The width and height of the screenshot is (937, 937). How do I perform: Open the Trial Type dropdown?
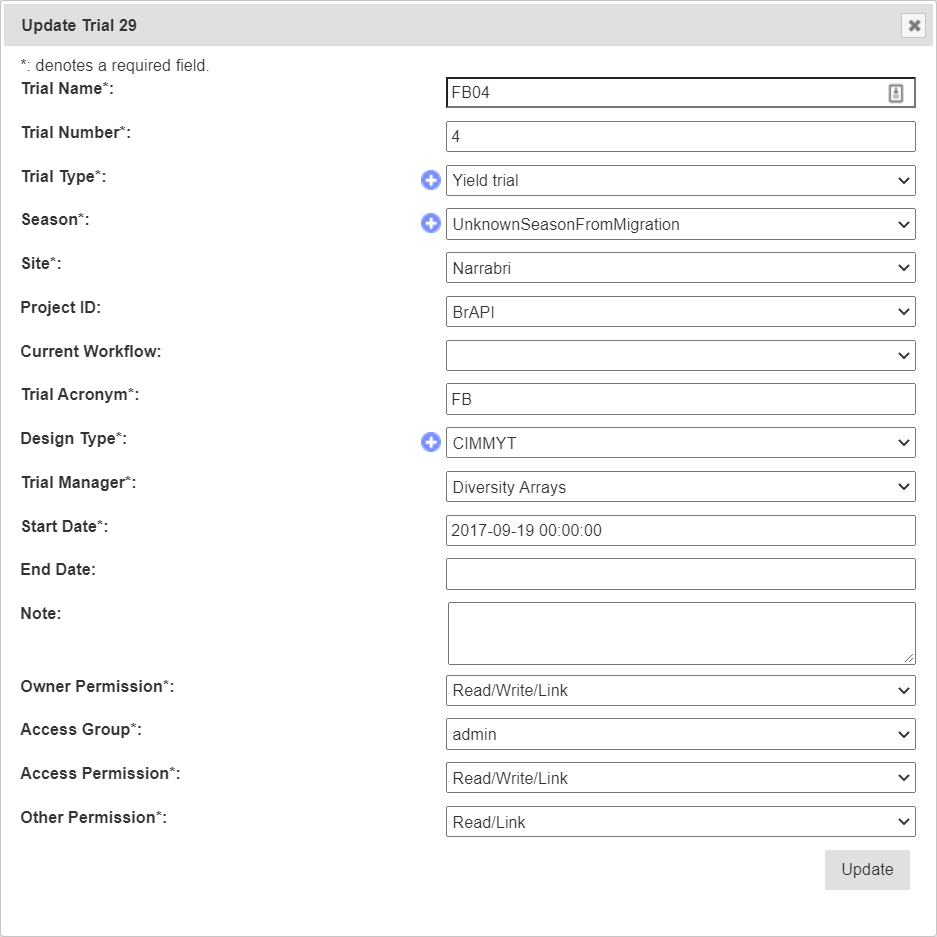pos(680,181)
